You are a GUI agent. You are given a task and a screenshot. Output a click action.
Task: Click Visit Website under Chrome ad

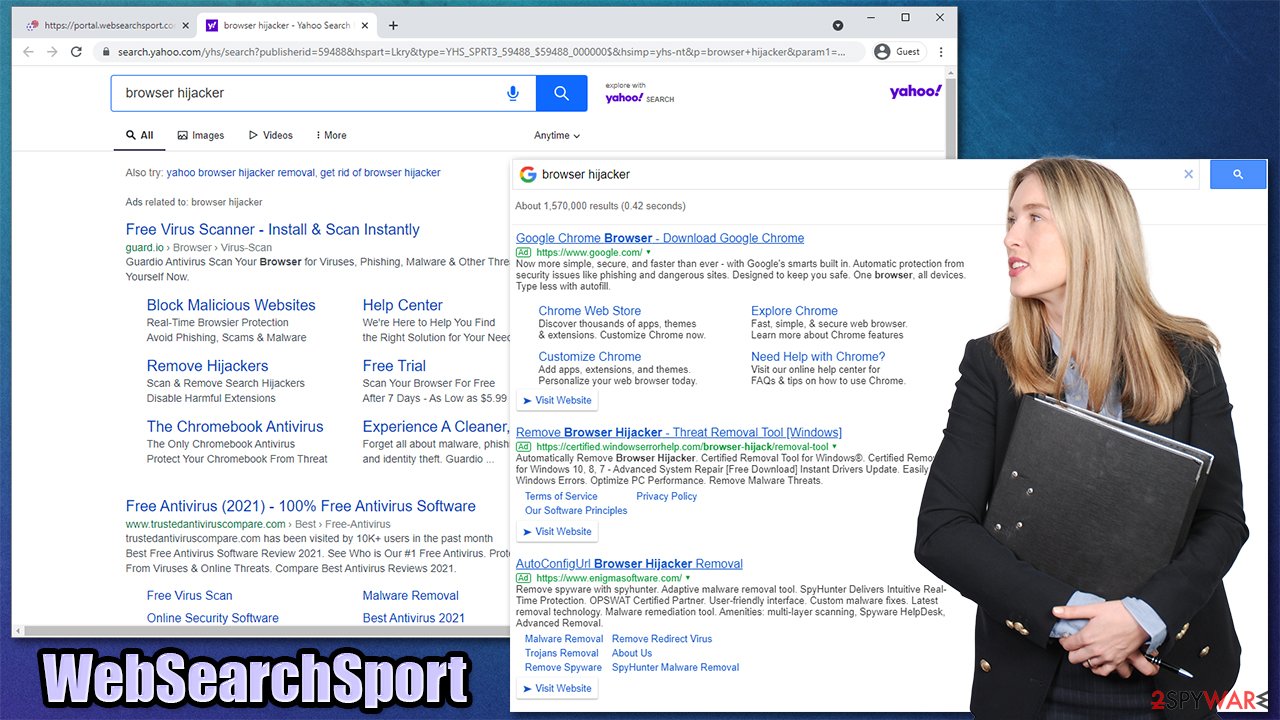click(557, 400)
